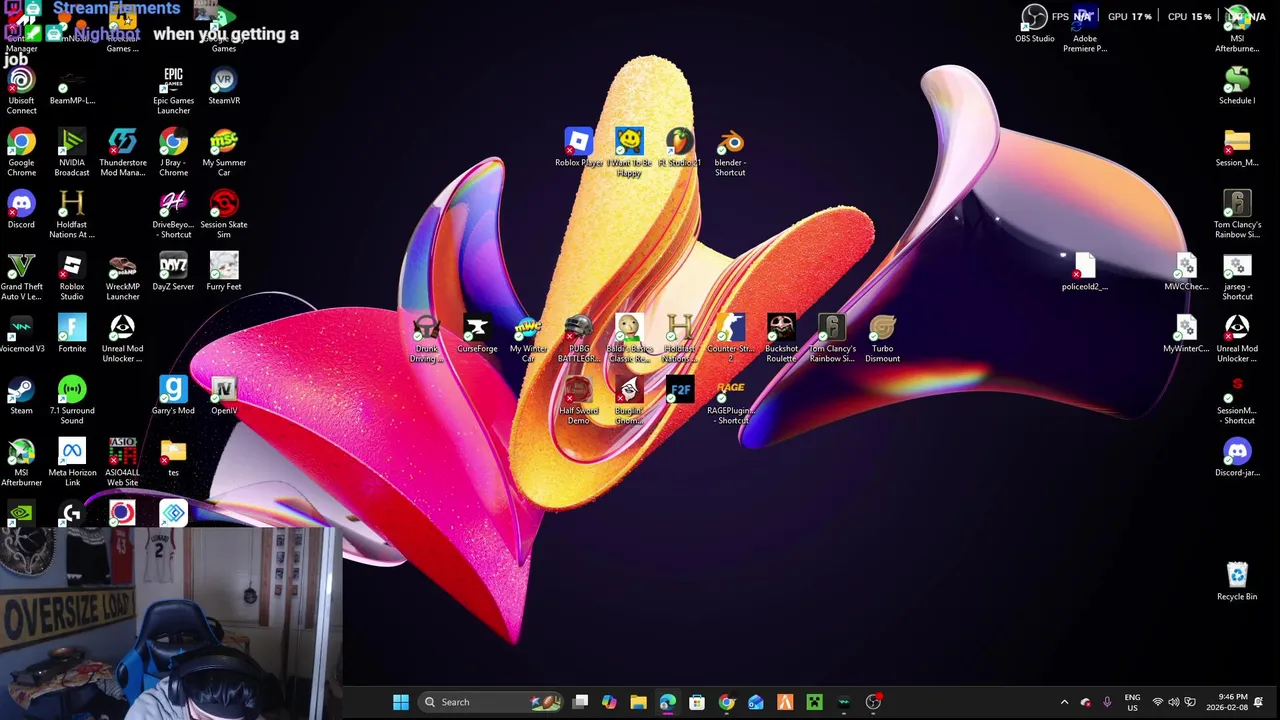
Task: Open Microsoft Store from taskbar
Action: pos(697,702)
